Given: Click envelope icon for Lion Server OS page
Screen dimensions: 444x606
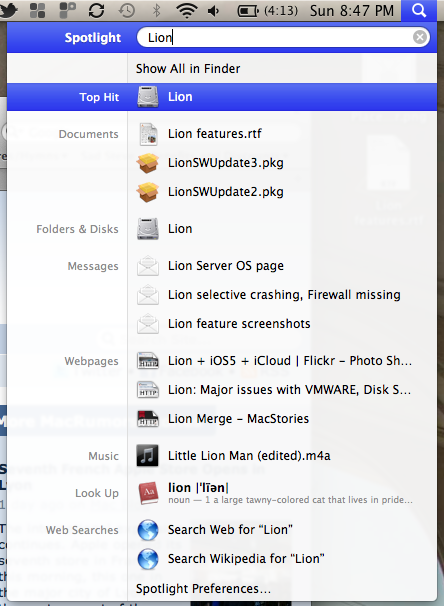Looking at the screenshot, I should (148, 266).
